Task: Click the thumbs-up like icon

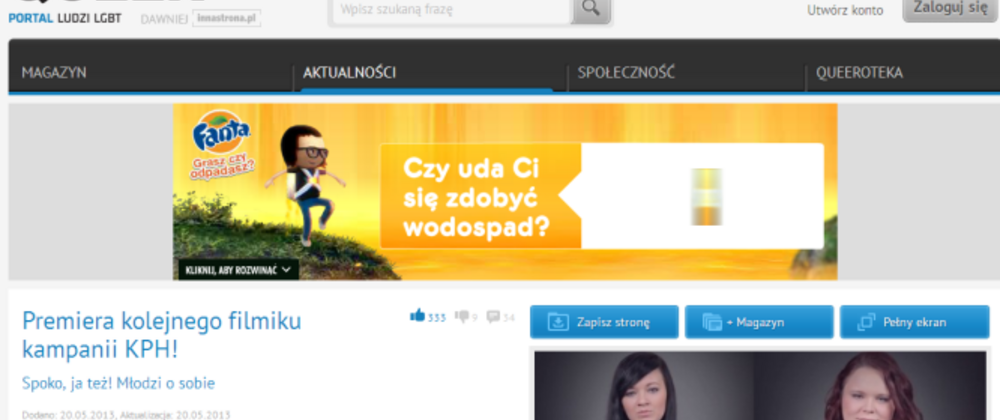Action: [418, 315]
